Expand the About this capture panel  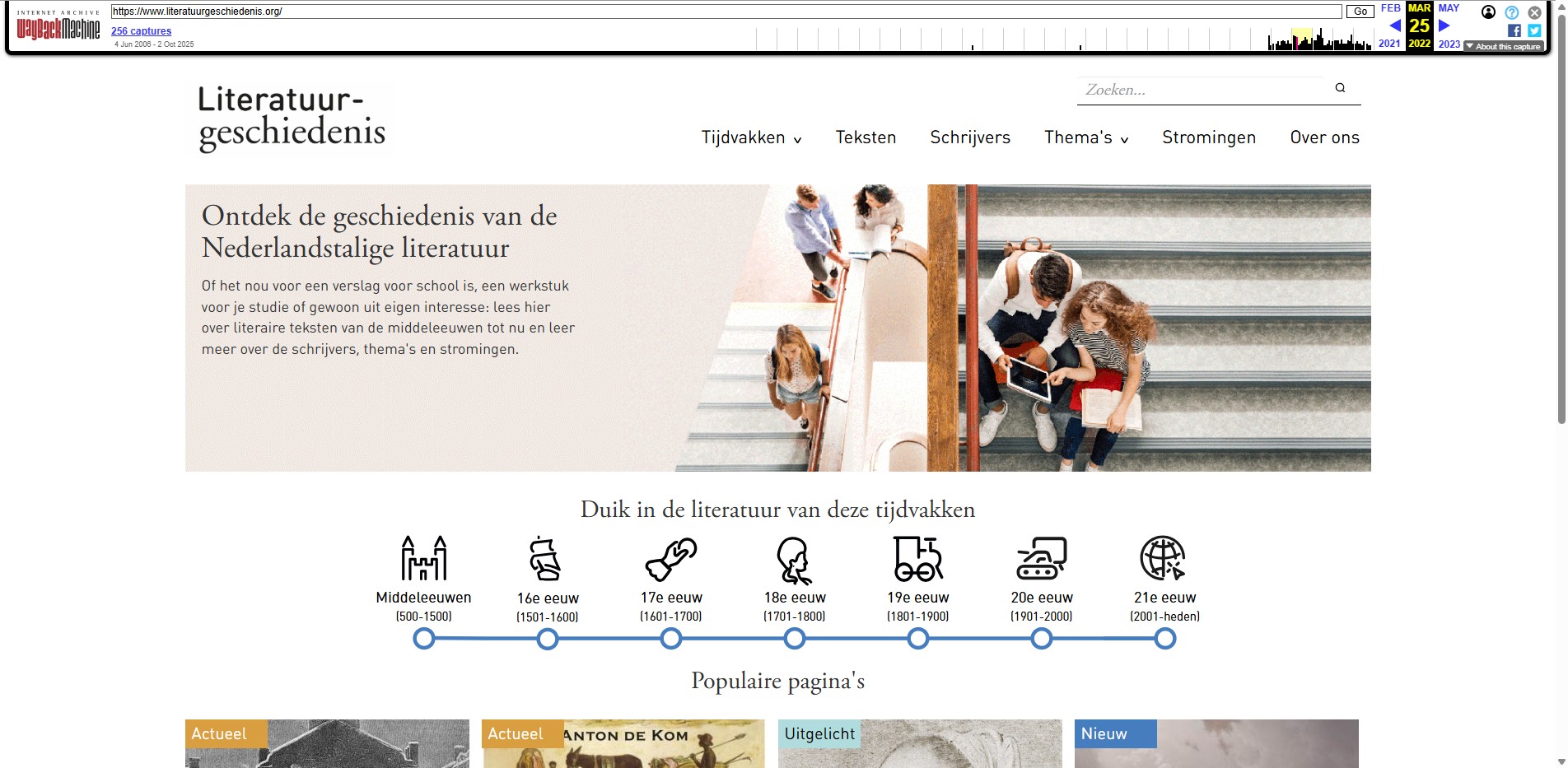(1503, 46)
